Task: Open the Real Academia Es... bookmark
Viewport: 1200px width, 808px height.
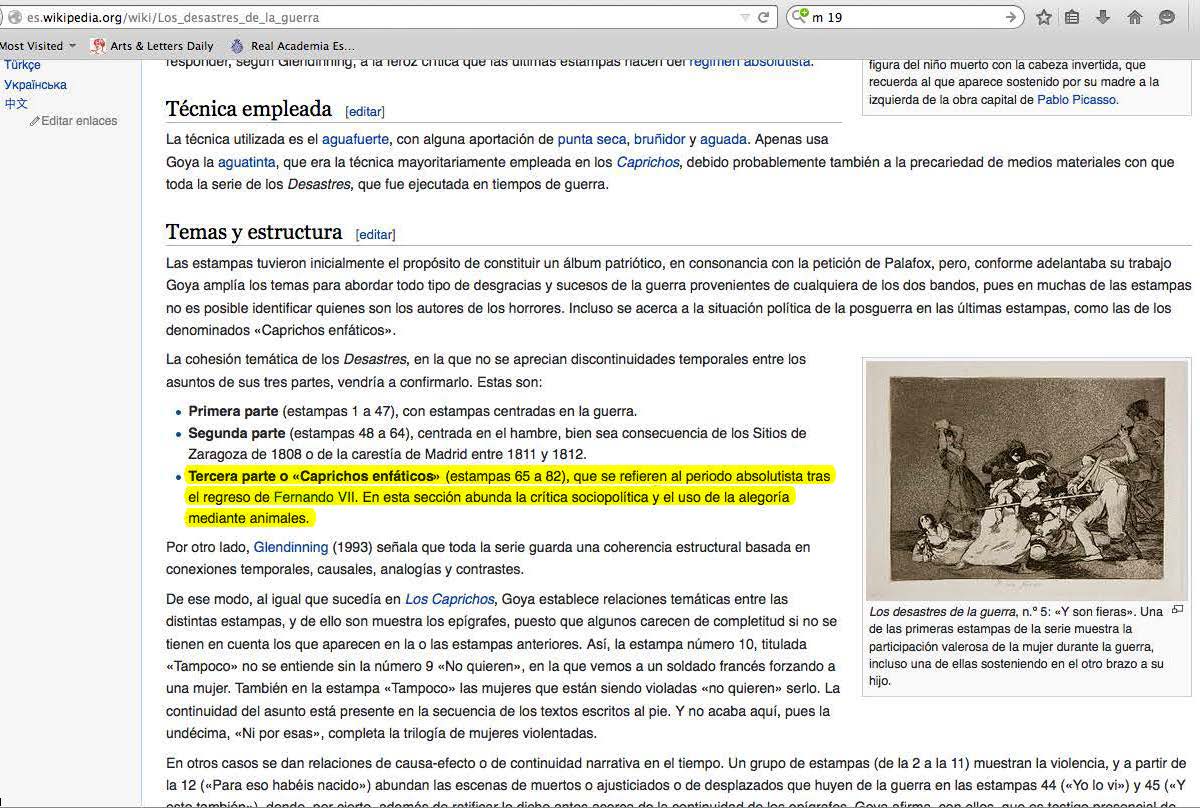Action: click(292, 45)
